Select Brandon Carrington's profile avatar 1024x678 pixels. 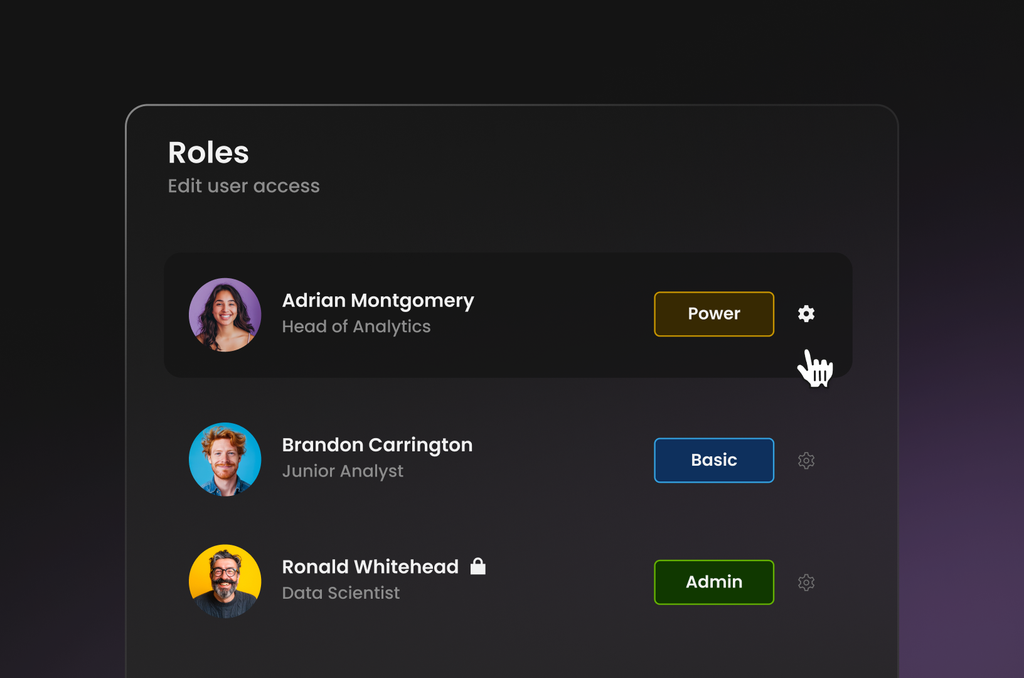225,459
